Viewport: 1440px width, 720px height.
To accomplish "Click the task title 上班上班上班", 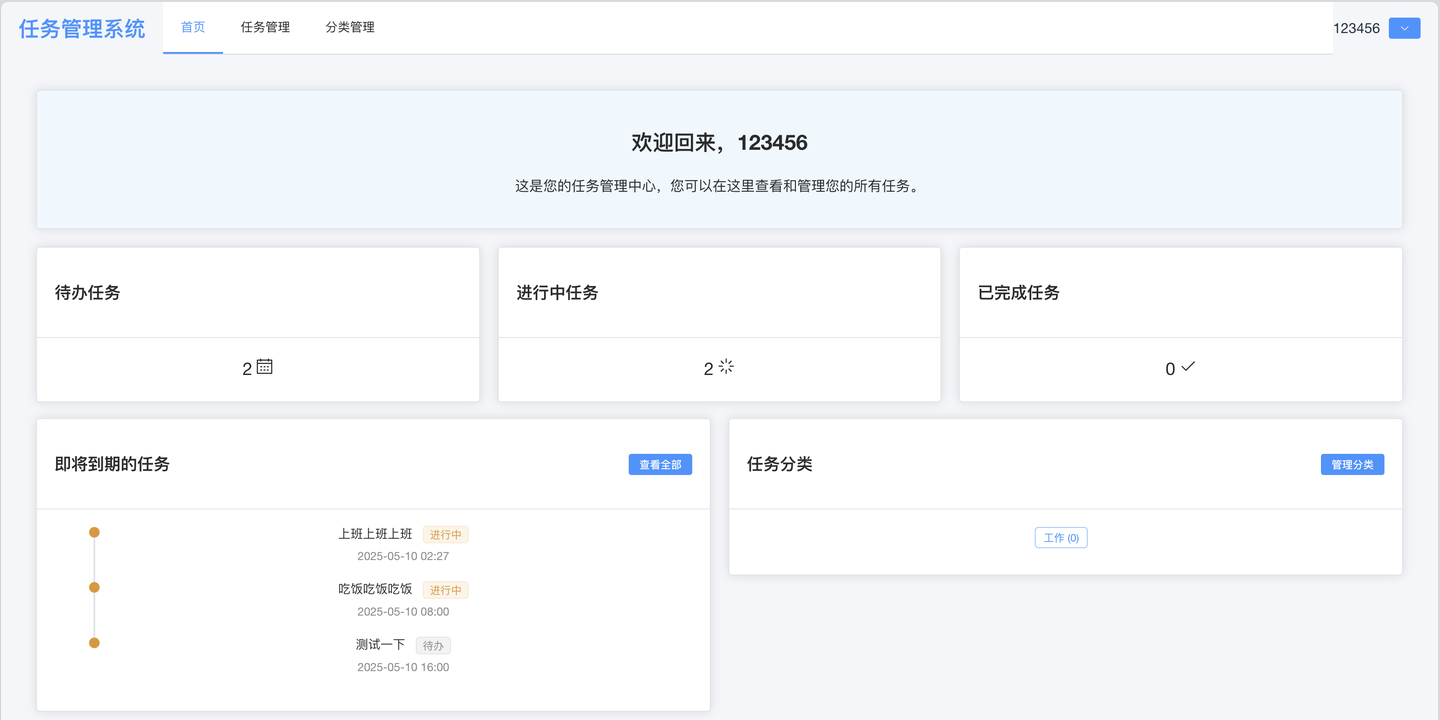I will point(375,534).
